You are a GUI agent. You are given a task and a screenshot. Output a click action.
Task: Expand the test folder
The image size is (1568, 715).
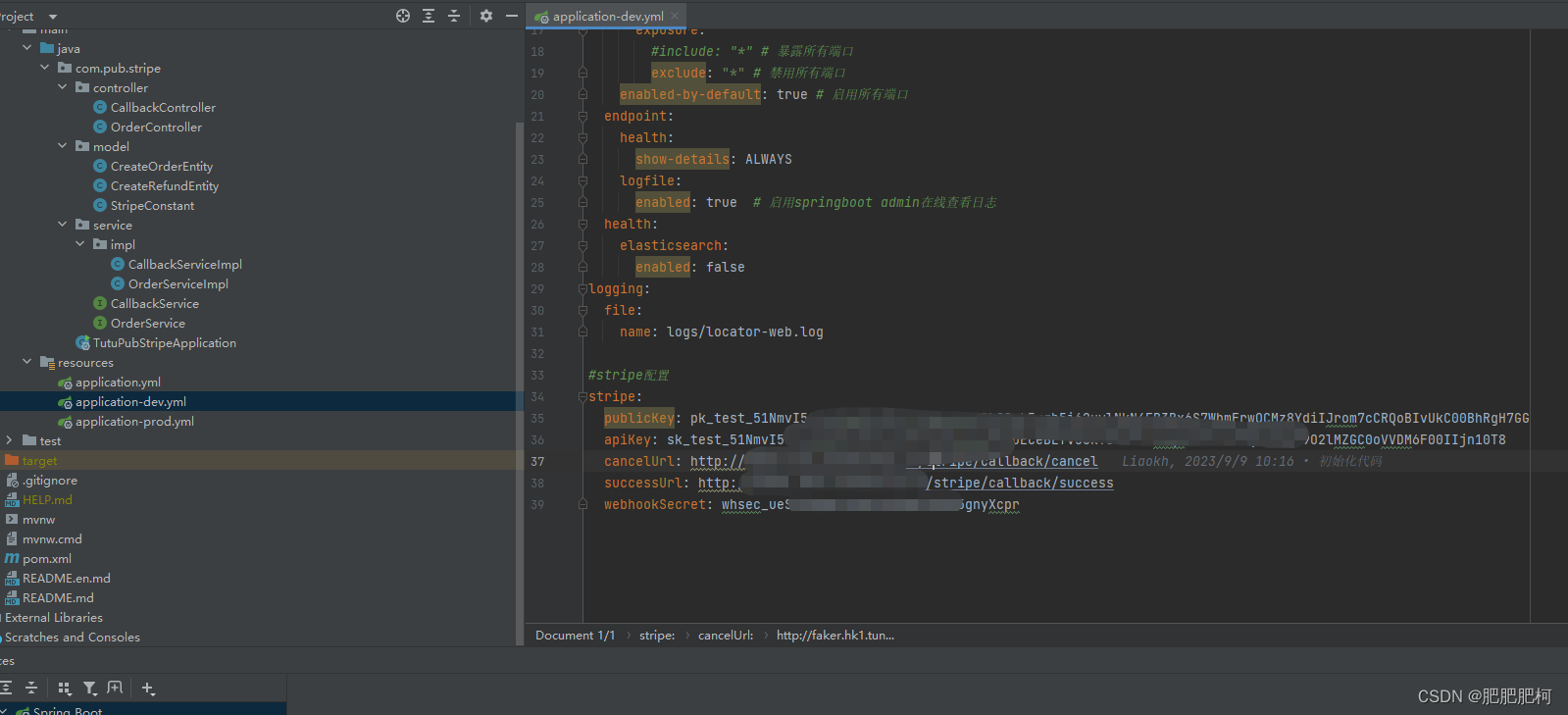(9, 440)
